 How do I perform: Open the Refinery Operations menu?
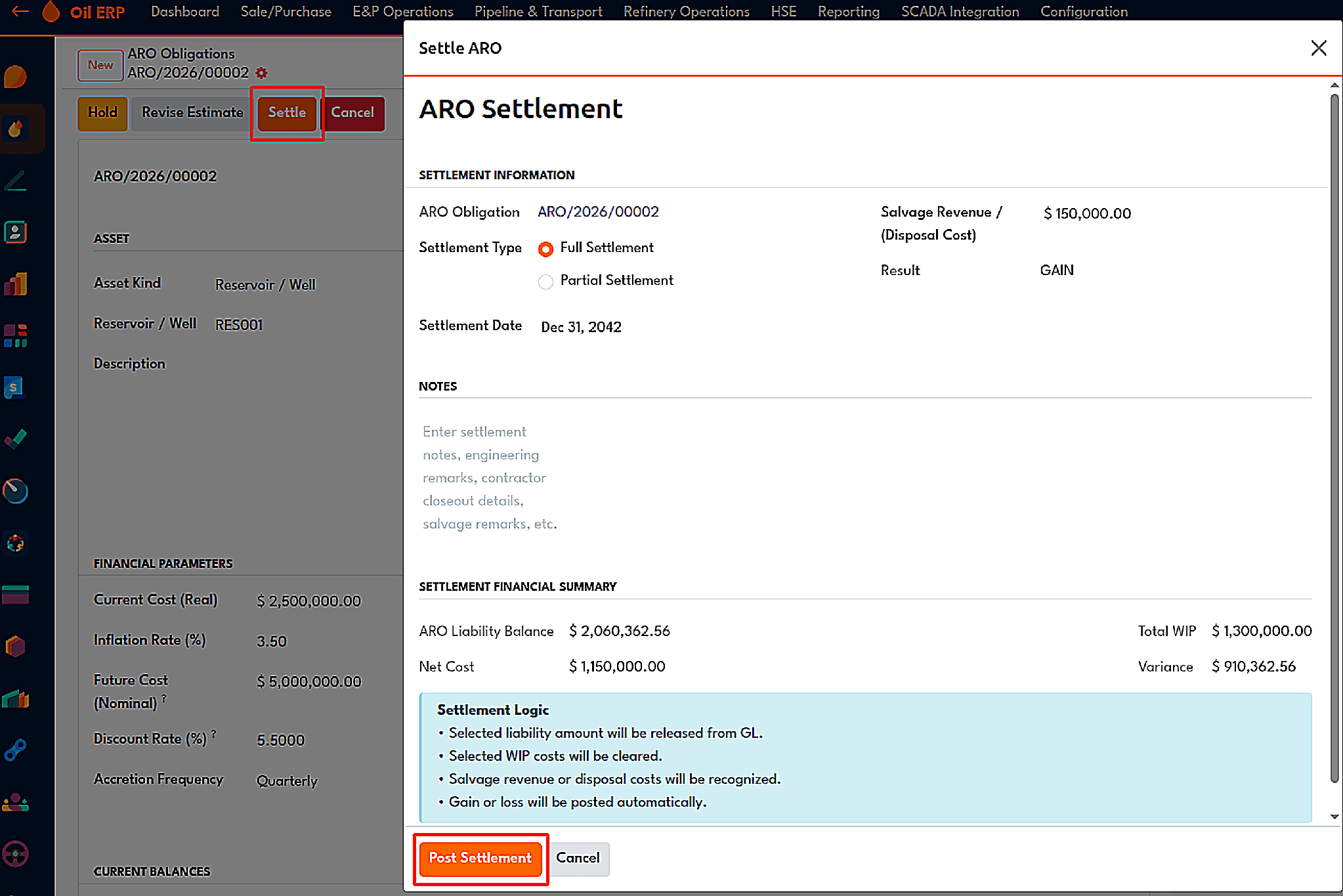pyautogui.click(x=686, y=12)
